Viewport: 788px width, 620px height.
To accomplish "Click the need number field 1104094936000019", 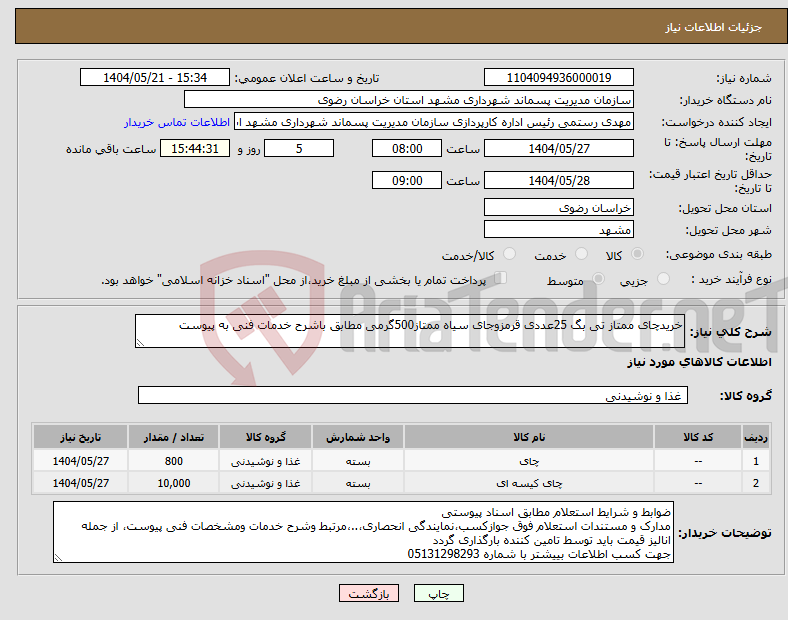I will pos(558,77).
